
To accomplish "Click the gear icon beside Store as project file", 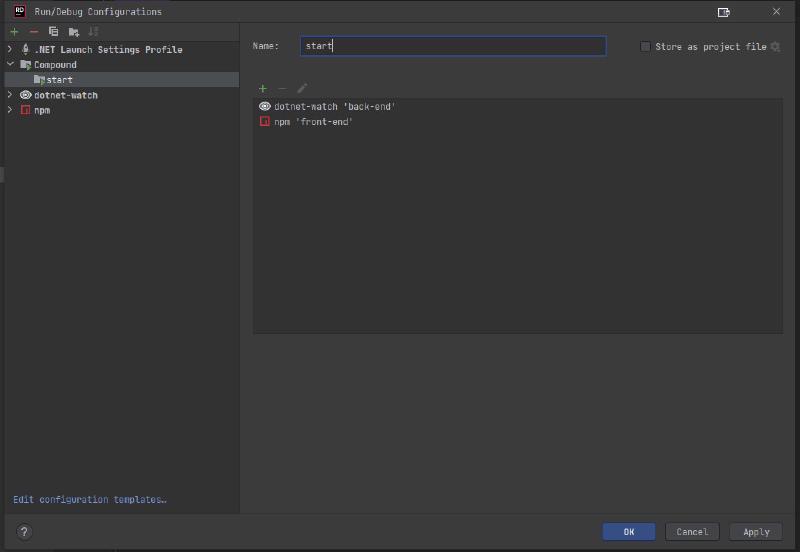I will pyautogui.click(x=774, y=47).
